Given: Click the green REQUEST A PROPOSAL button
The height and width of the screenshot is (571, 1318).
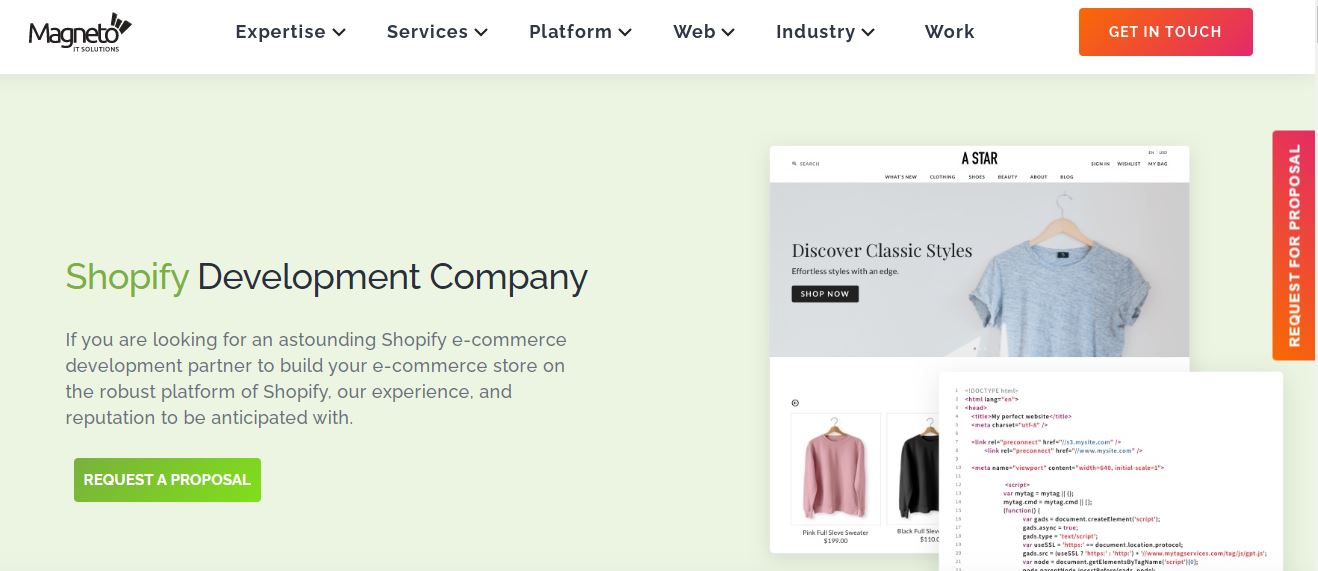Looking at the screenshot, I should 167,480.
